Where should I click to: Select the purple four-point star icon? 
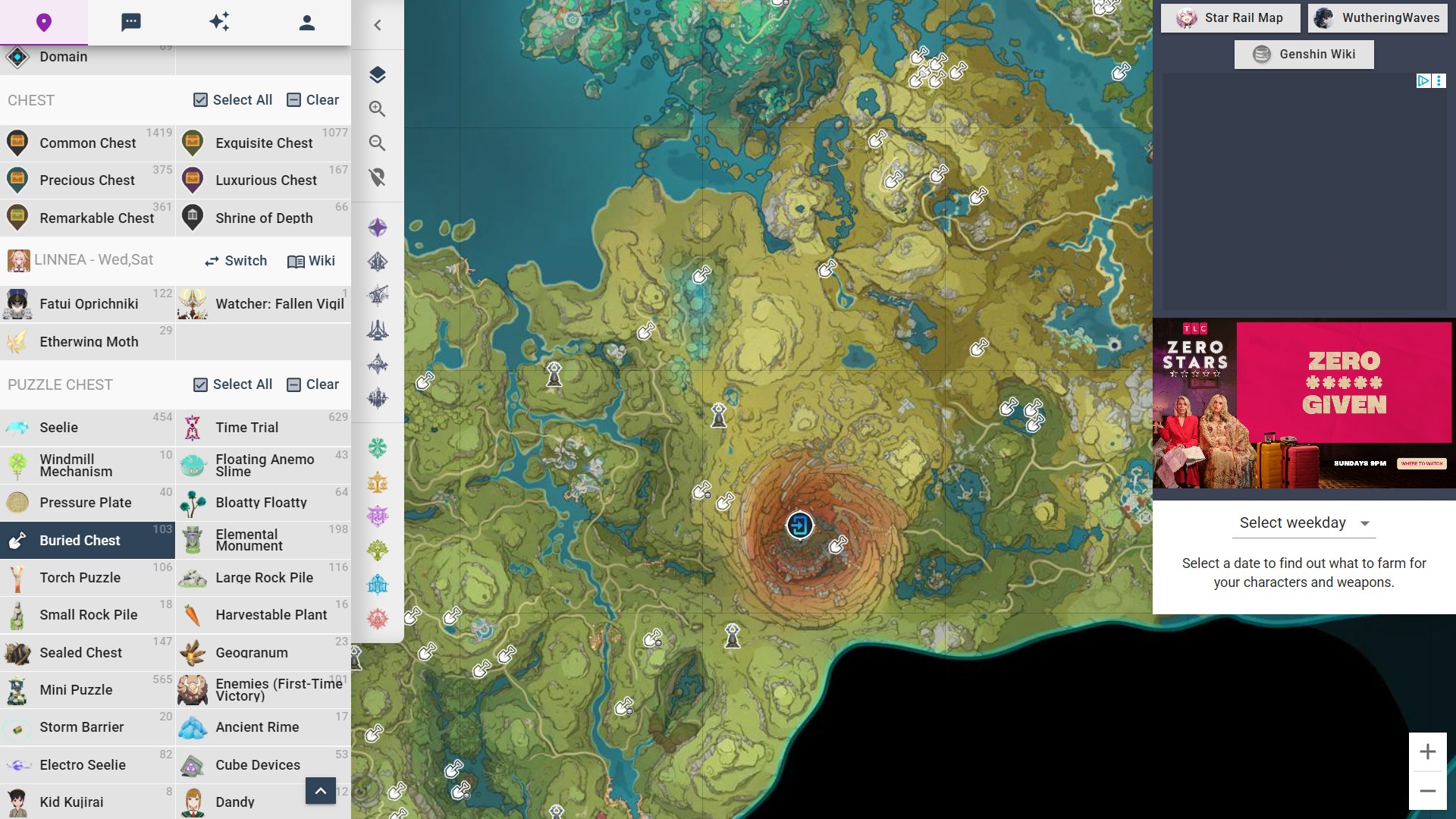(378, 227)
